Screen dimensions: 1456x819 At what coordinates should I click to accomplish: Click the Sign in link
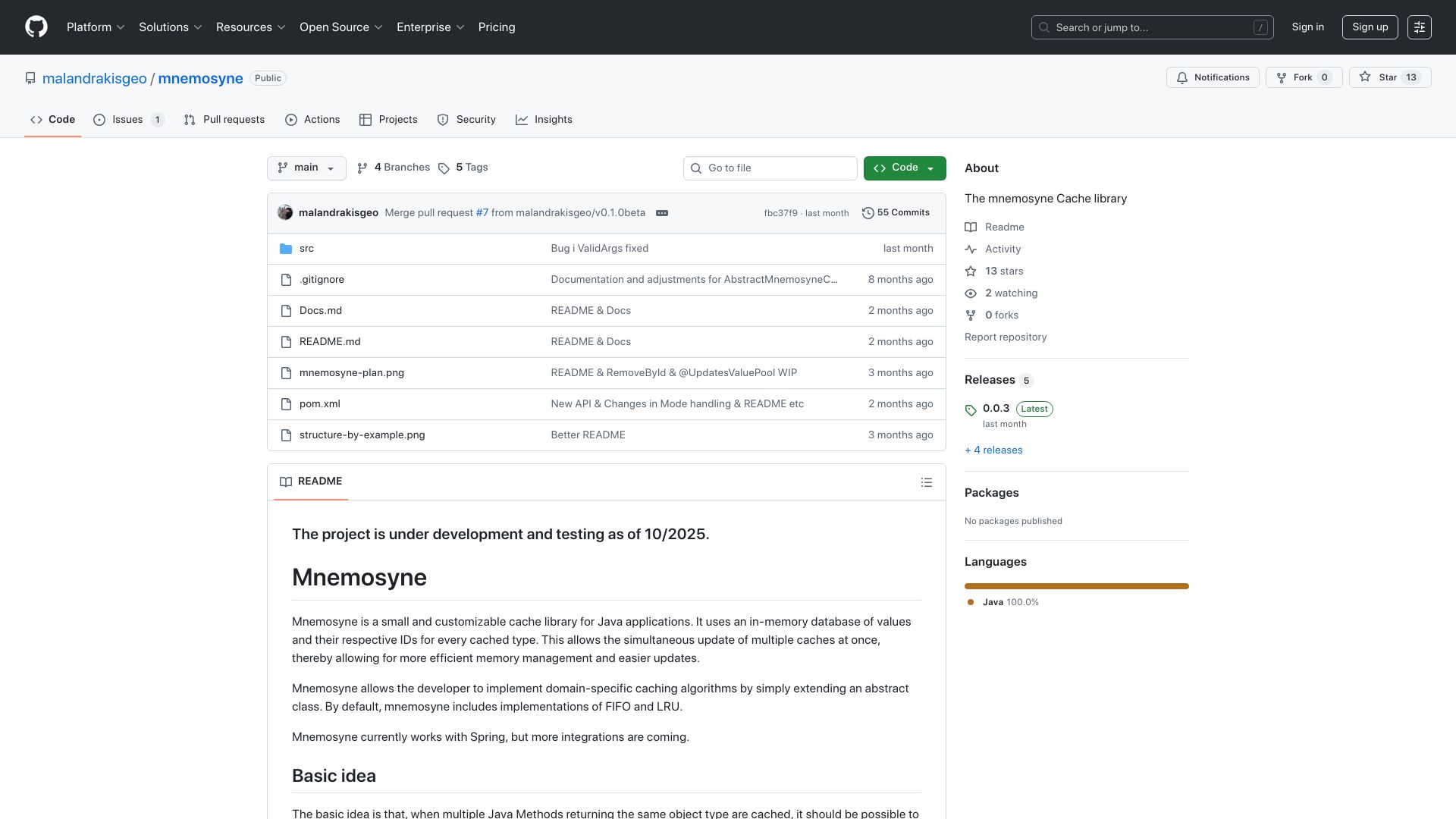click(1308, 27)
